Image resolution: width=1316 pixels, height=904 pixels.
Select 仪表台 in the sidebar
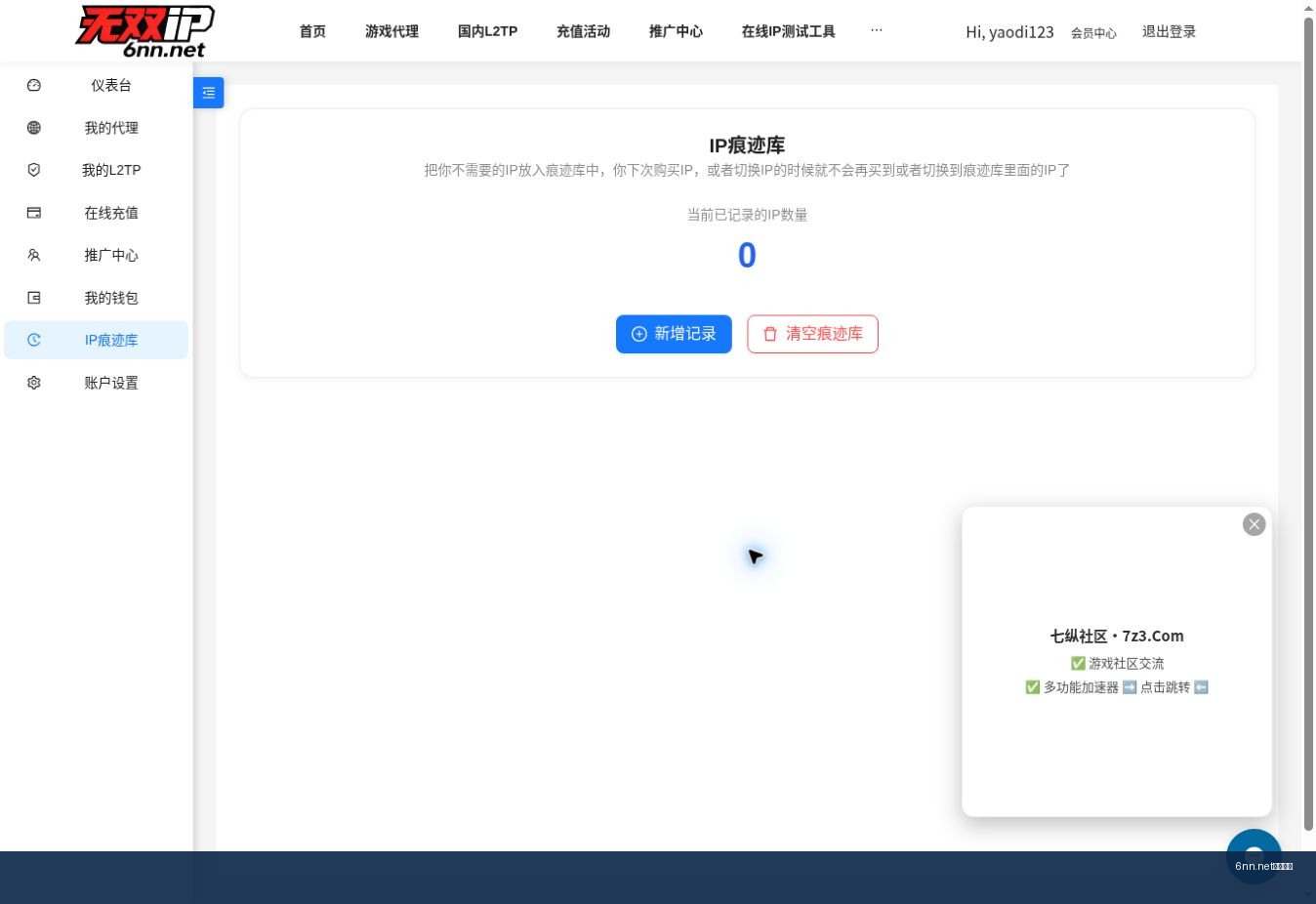coord(96,85)
